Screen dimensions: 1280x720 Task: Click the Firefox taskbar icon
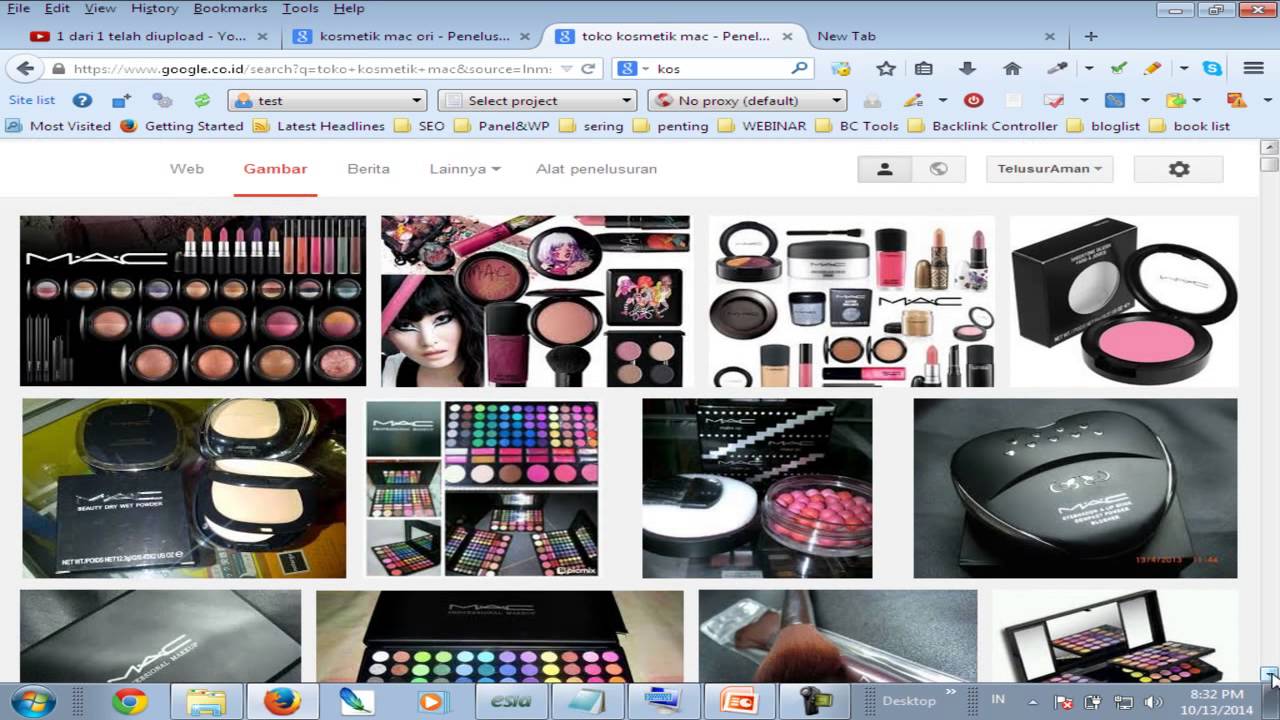point(282,701)
